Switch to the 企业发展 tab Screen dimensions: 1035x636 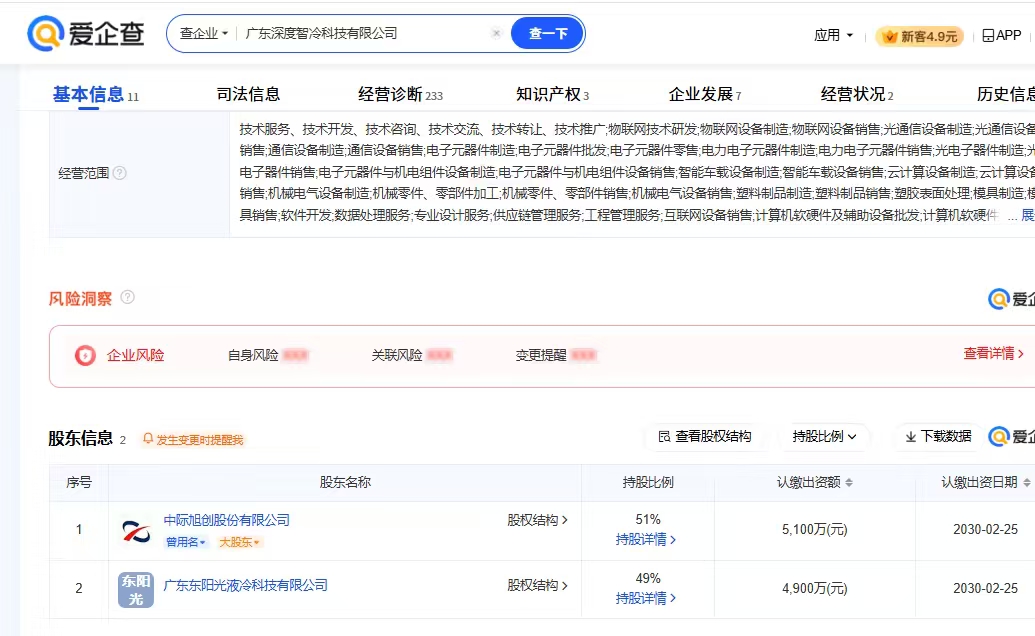(x=704, y=94)
